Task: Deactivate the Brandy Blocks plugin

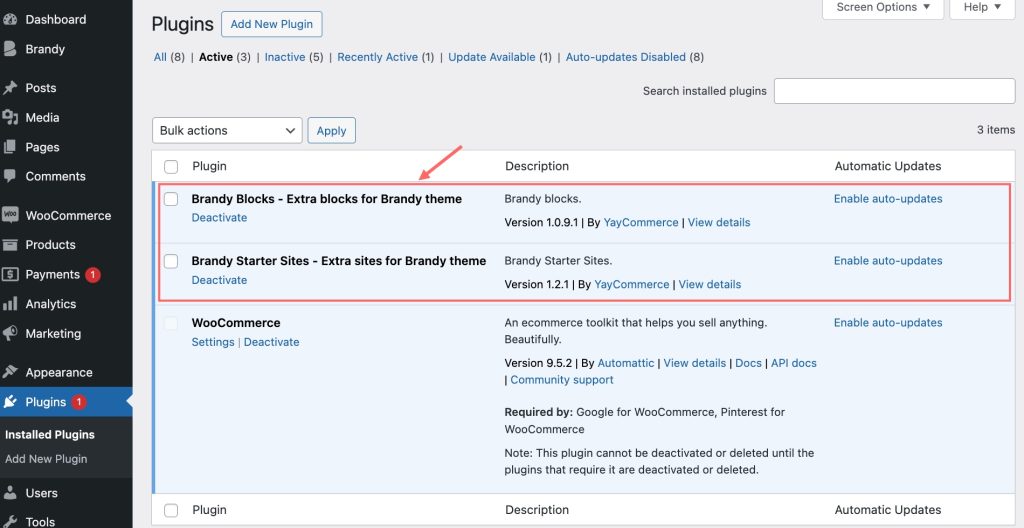Action: click(219, 218)
